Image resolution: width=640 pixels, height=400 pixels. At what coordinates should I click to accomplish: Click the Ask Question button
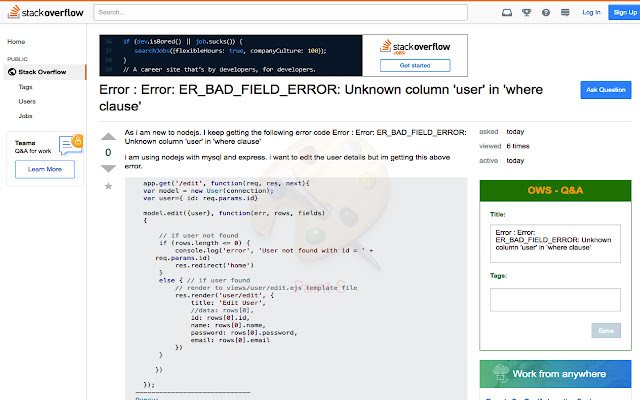(x=605, y=90)
